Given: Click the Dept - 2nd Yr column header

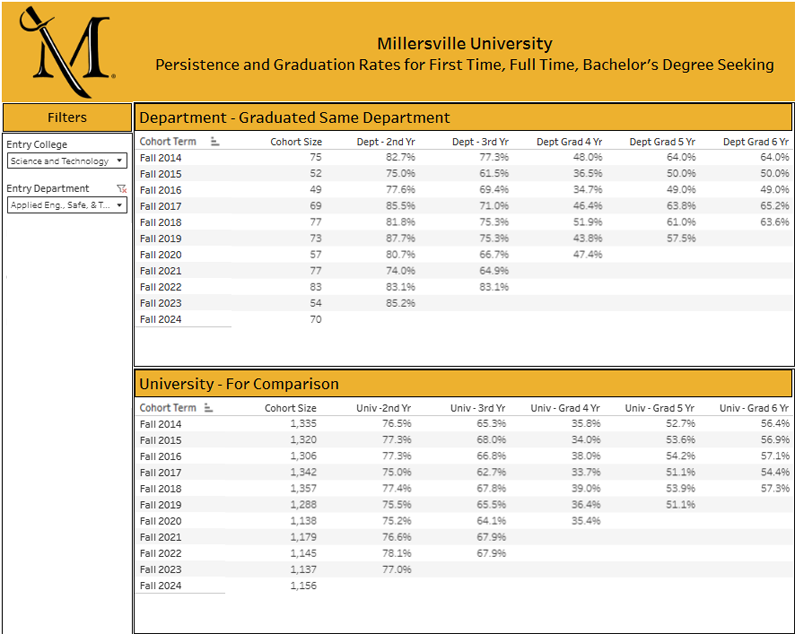Looking at the screenshot, I should pos(385,142).
